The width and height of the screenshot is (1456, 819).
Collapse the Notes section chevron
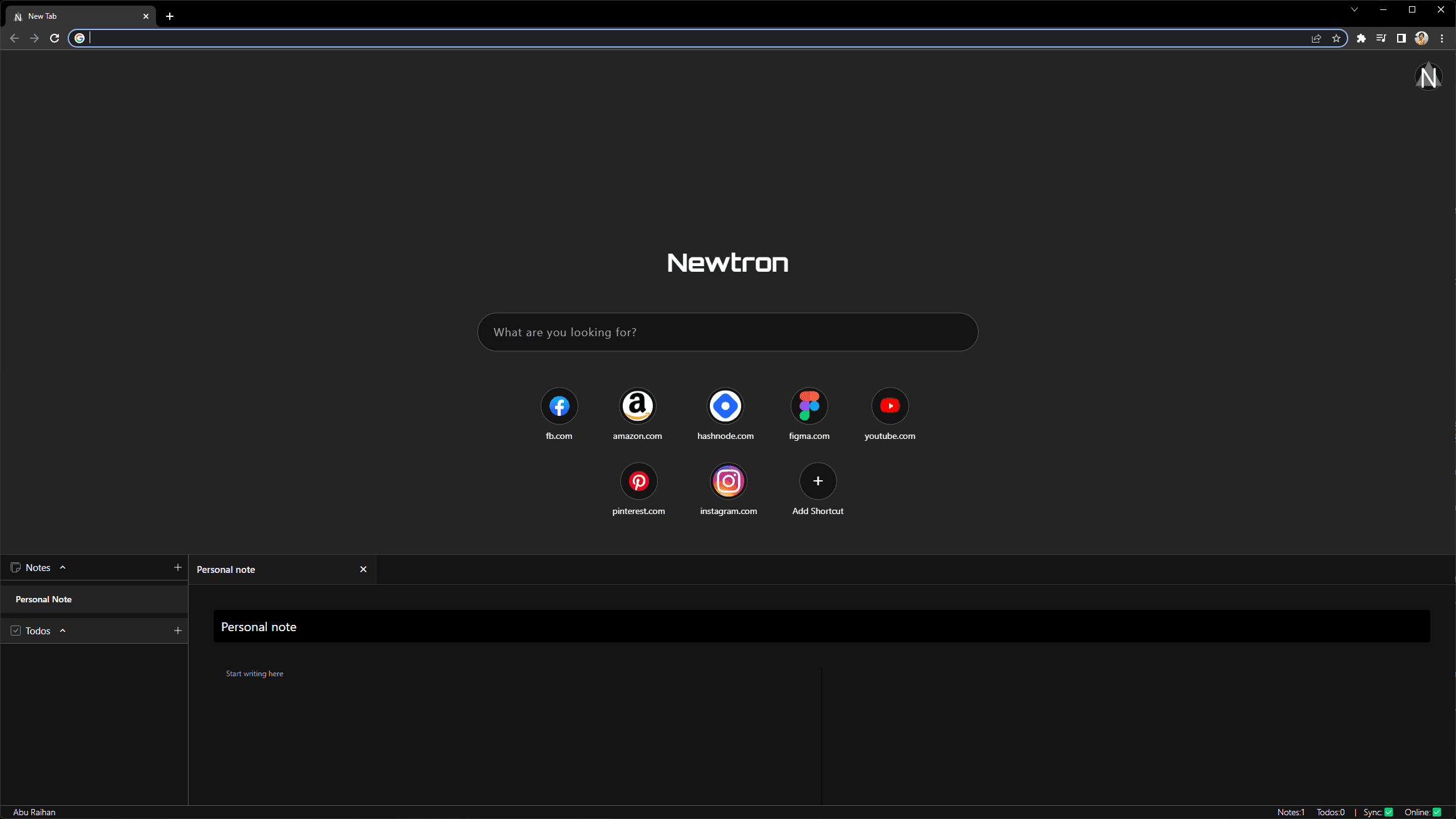63,567
